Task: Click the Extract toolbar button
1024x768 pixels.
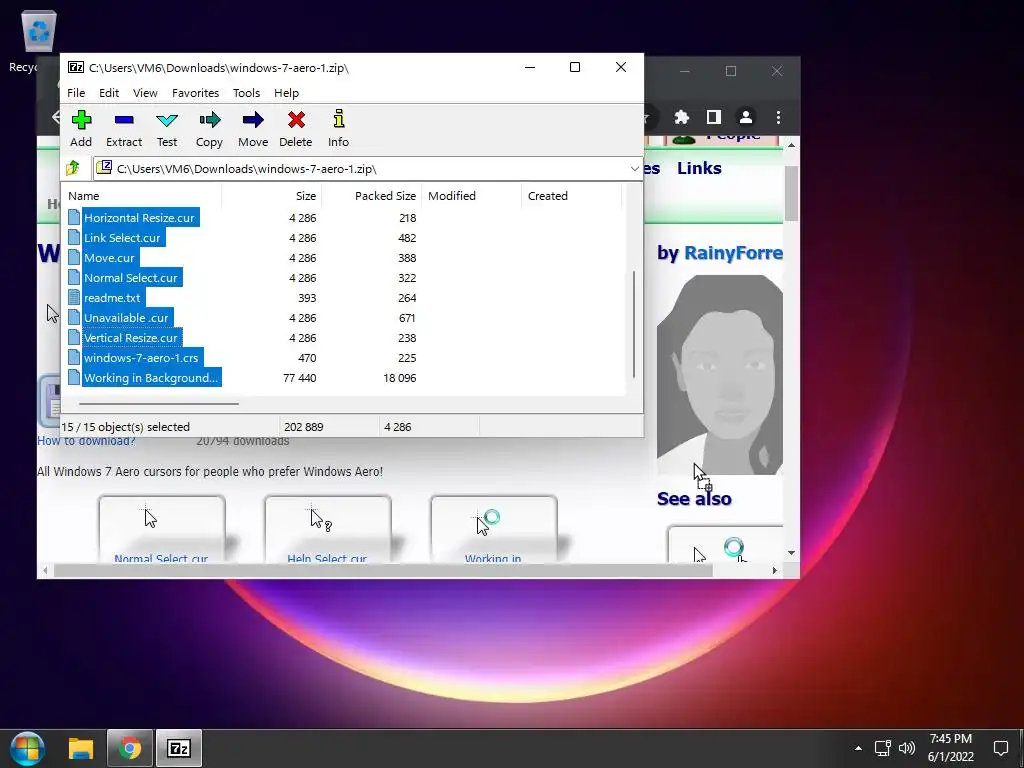Action: [124, 129]
